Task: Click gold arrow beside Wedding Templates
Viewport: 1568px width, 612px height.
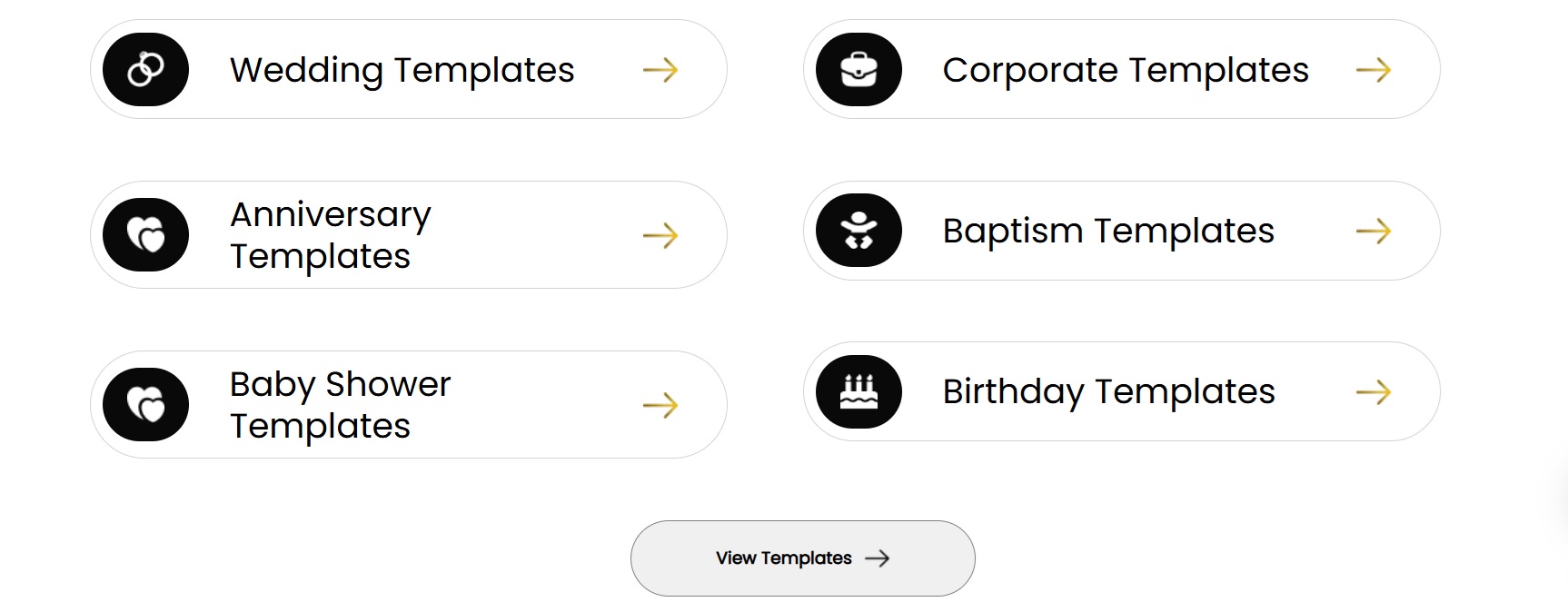Action: pyautogui.click(x=660, y=70)
